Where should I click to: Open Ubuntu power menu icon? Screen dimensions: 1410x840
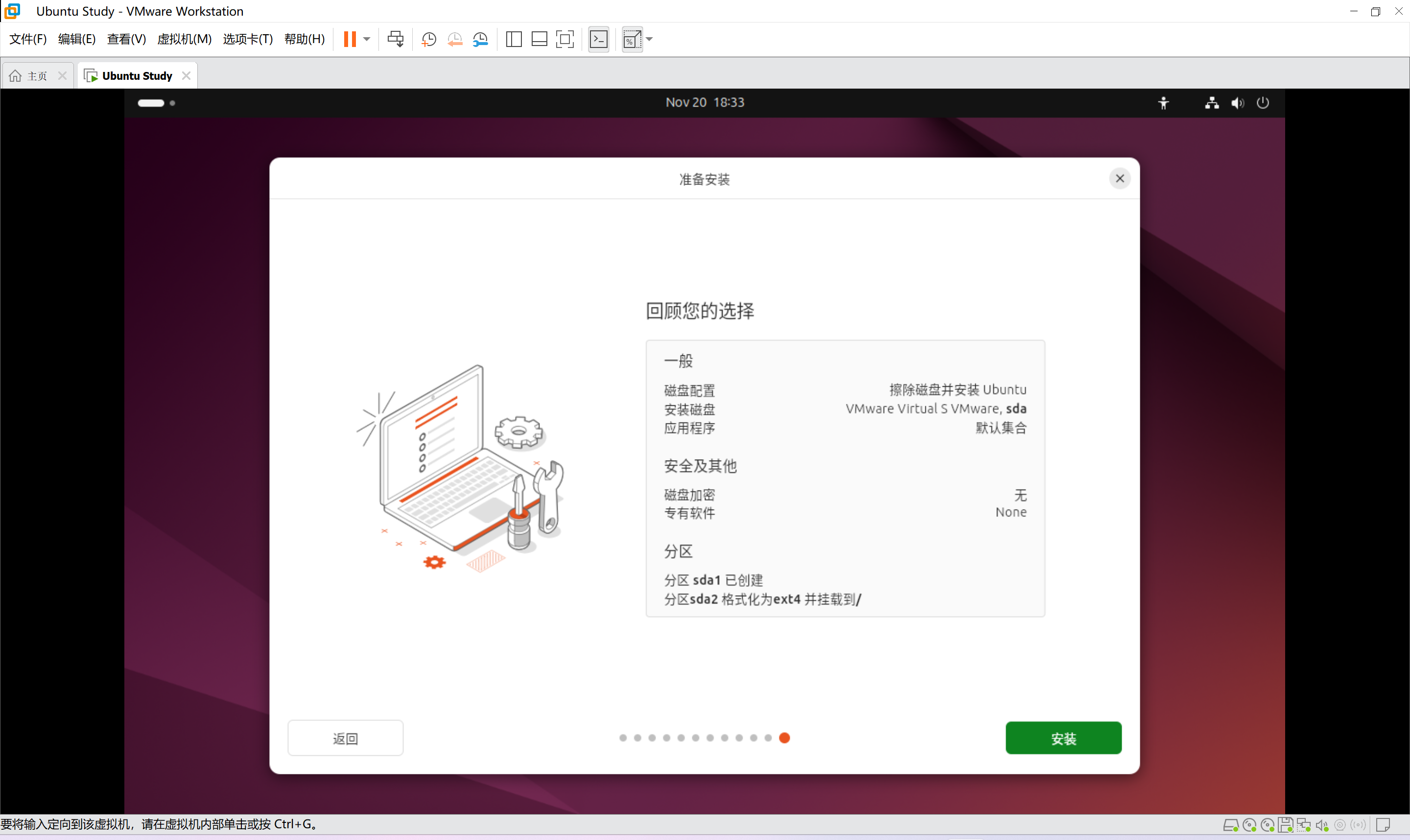[x=1262, y=102]
